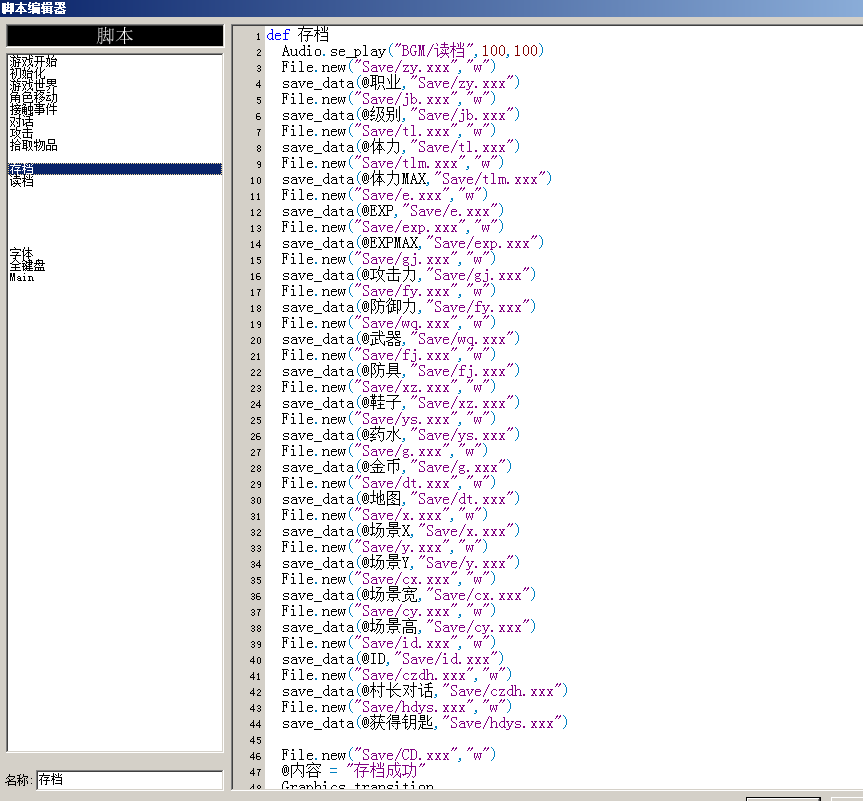Select the 游戏世界 script
Screen dimensions: 863x801
pyautogui.click(x=33, y=85)
